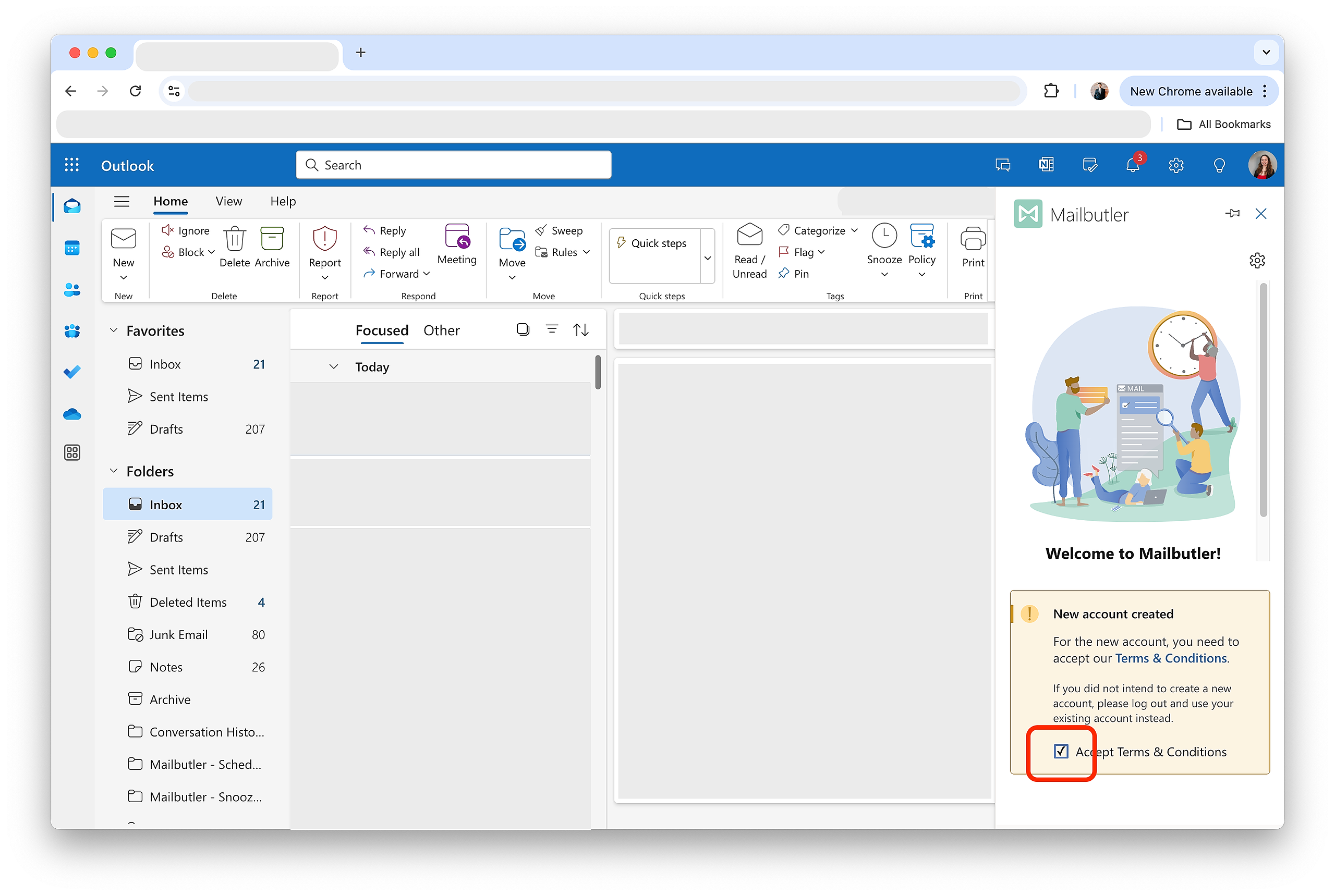1335x896 pixels.
Task: Open Deleted Items folder
Action: [188, 602]
